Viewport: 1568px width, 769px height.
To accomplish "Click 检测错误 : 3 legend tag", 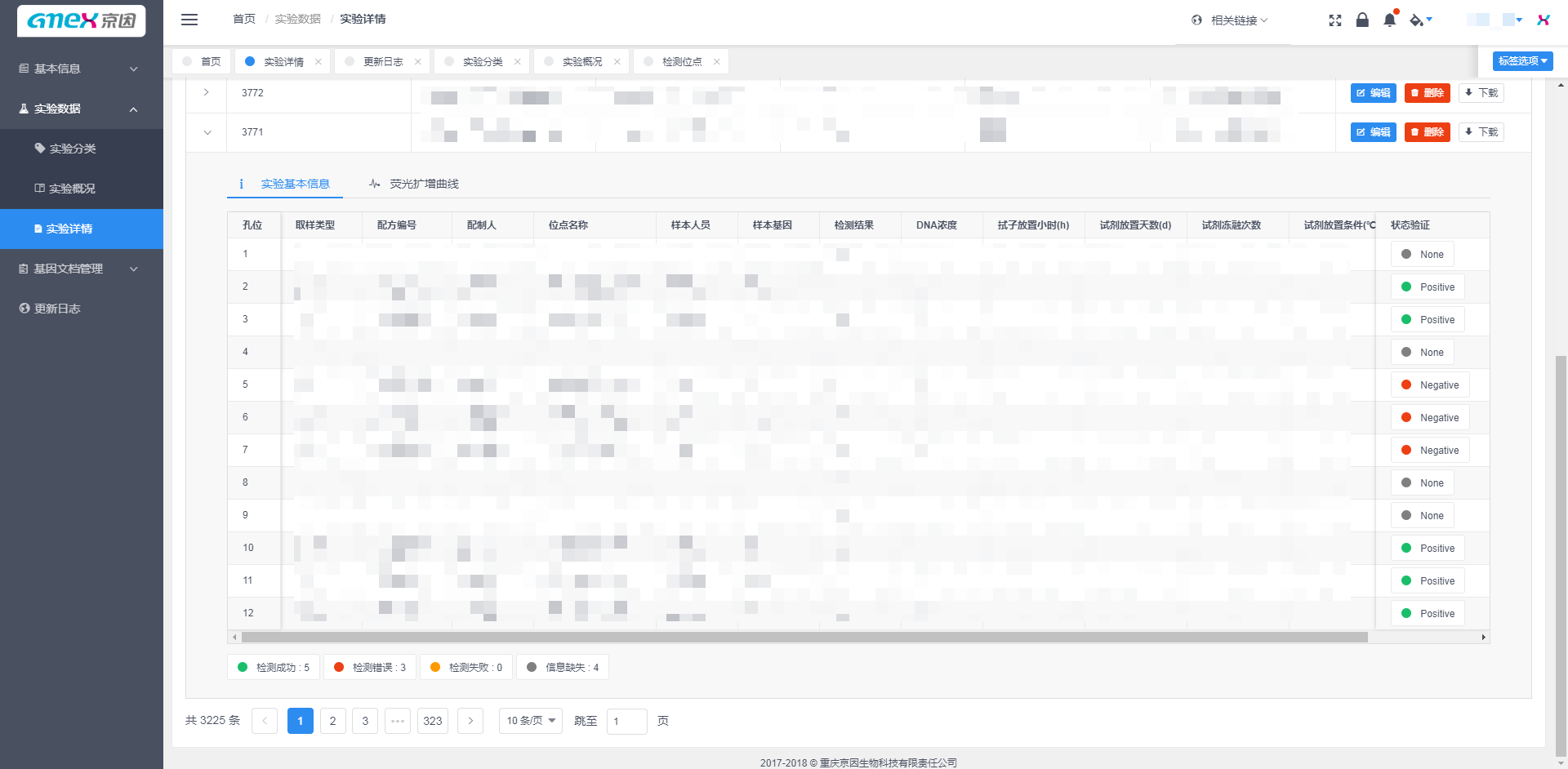I will point(370,668).
